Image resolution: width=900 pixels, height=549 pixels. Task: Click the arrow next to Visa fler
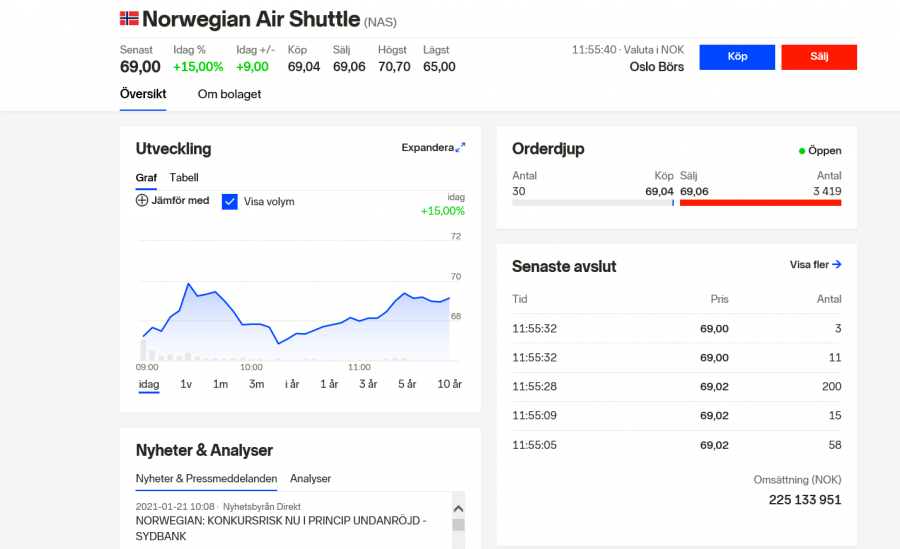click(x=837, y=265)
